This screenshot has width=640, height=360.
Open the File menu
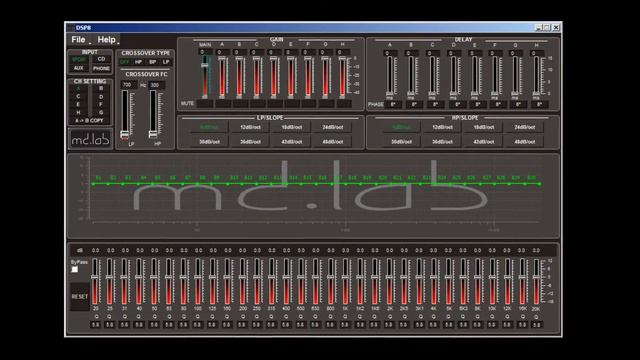78,40
